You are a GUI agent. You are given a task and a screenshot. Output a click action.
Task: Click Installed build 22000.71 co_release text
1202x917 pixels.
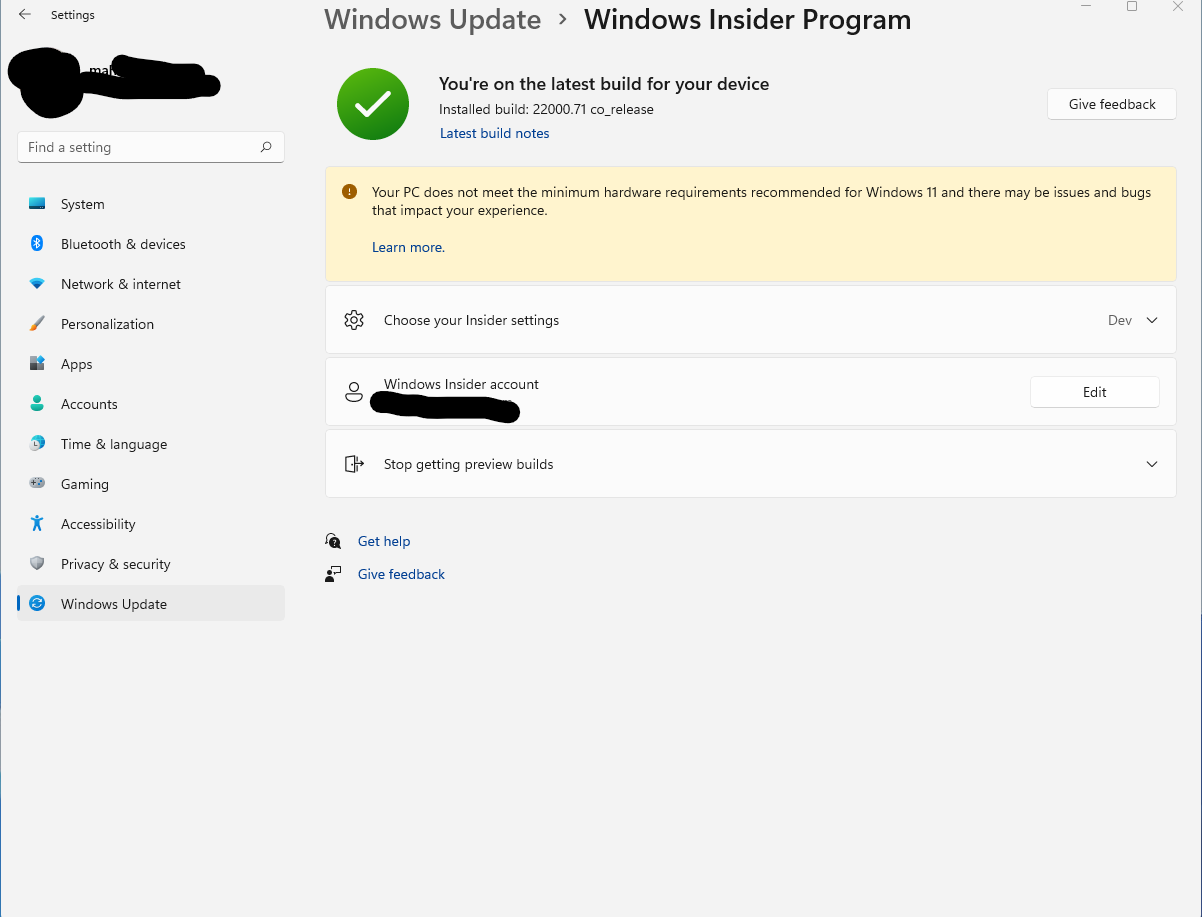[546, 109]
